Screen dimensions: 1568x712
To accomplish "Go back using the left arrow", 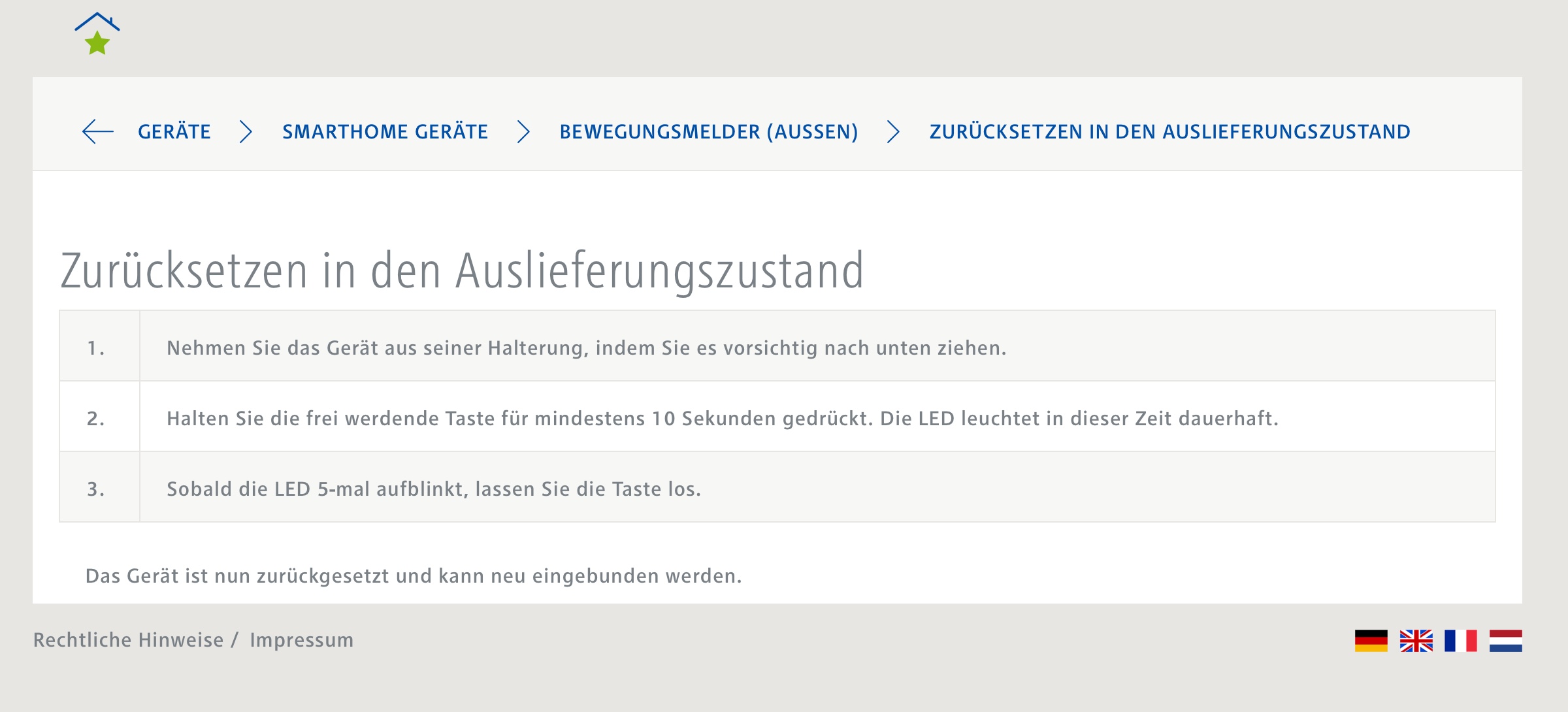I will [98, 131].
